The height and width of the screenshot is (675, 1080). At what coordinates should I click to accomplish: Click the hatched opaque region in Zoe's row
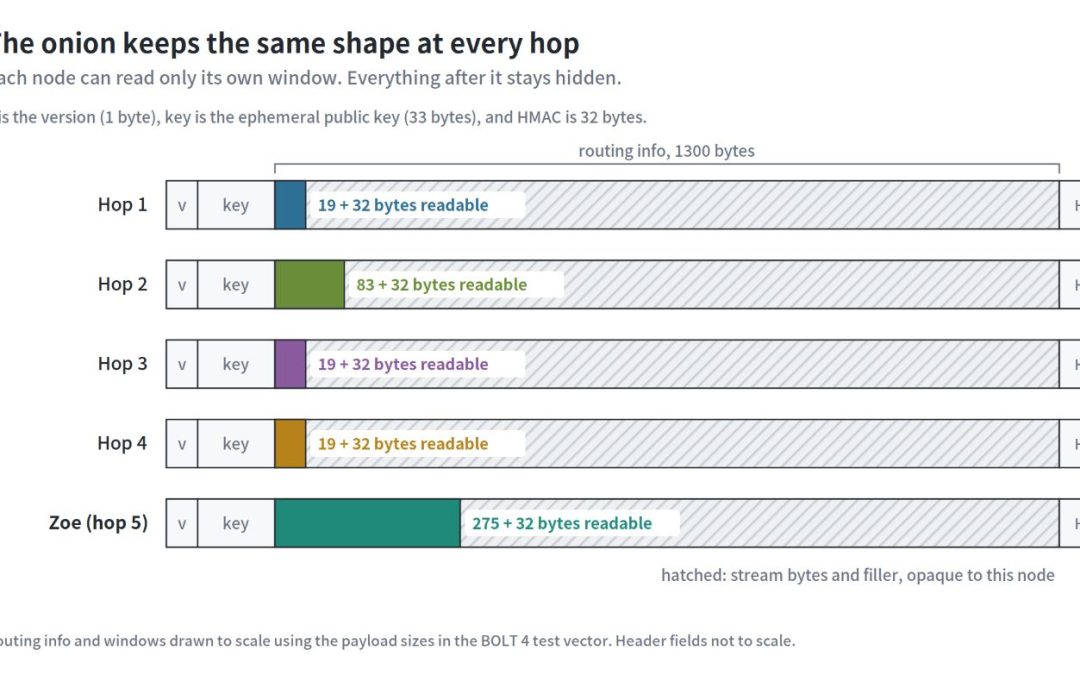(760, 523)
